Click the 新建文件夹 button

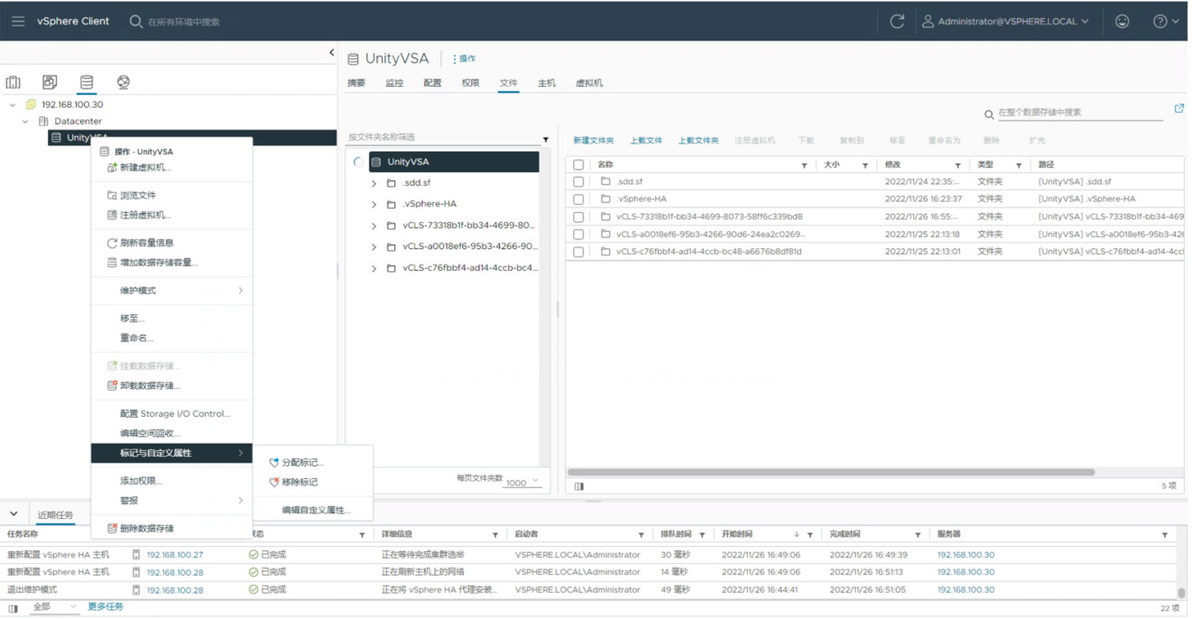coord(593,141)
